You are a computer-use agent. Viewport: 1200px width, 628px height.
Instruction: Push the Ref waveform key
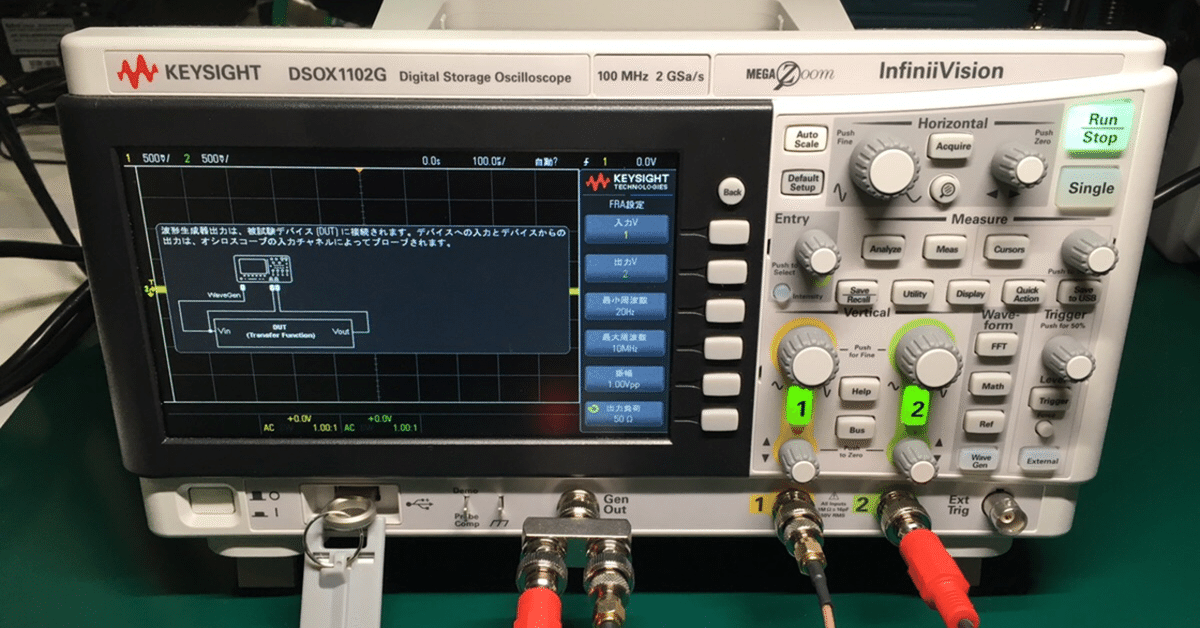click(985, 422)
